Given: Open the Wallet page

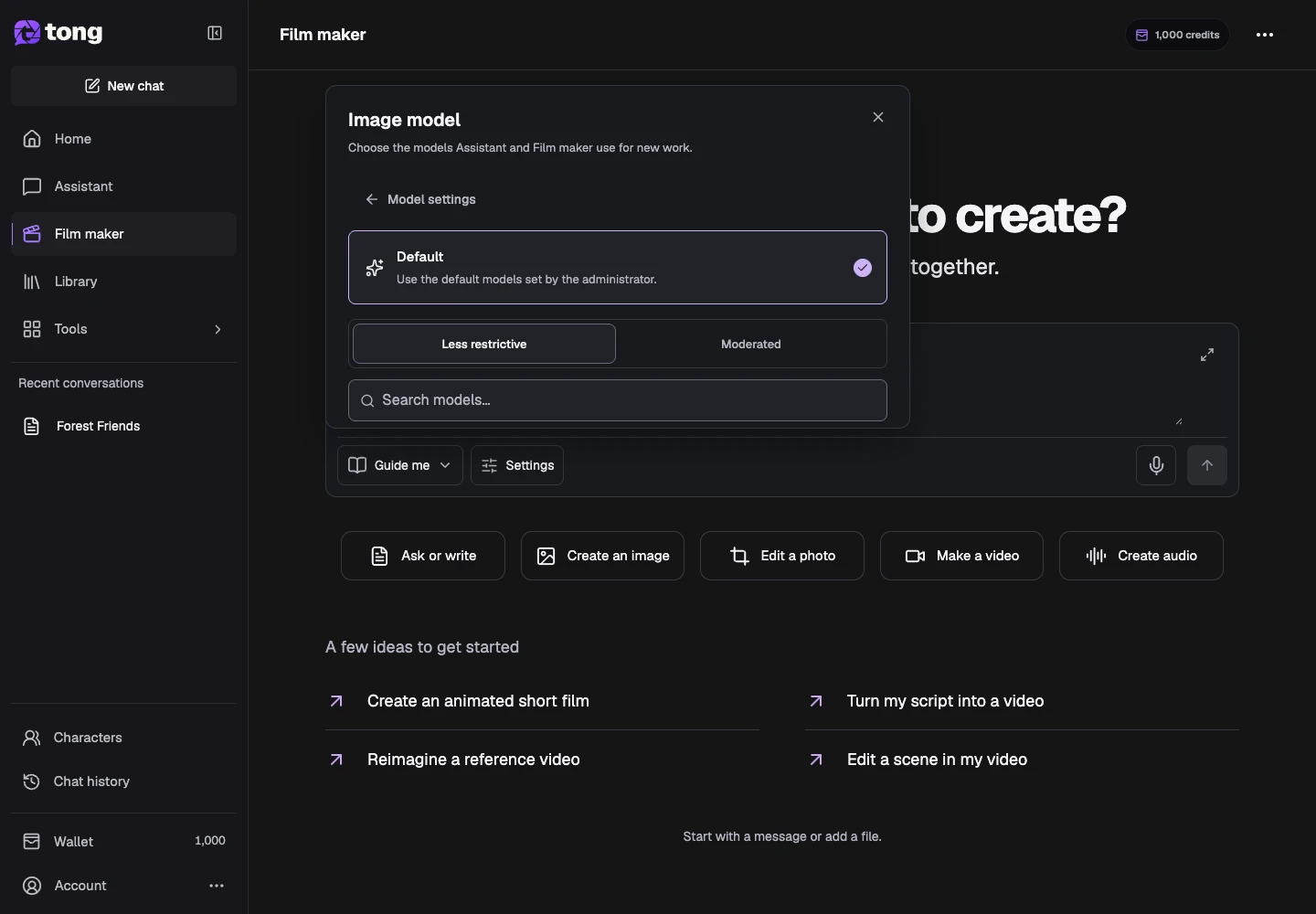Looking at the screenshot, I should (124, 841).
